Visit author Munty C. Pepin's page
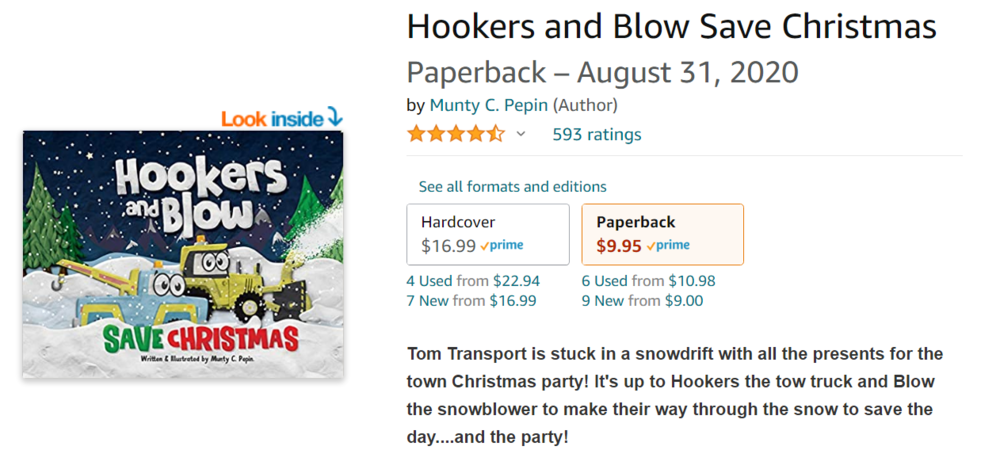Viewport: 1000px width, 469px height. (x=489, y=105)
